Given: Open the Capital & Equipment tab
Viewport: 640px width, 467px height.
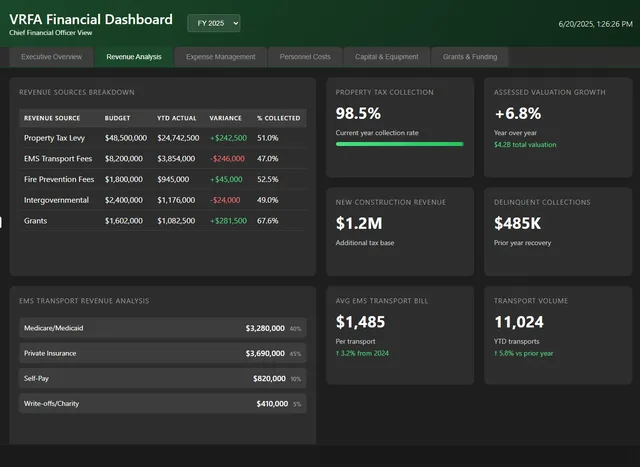Looking at the screenshot, I should 387,57.
